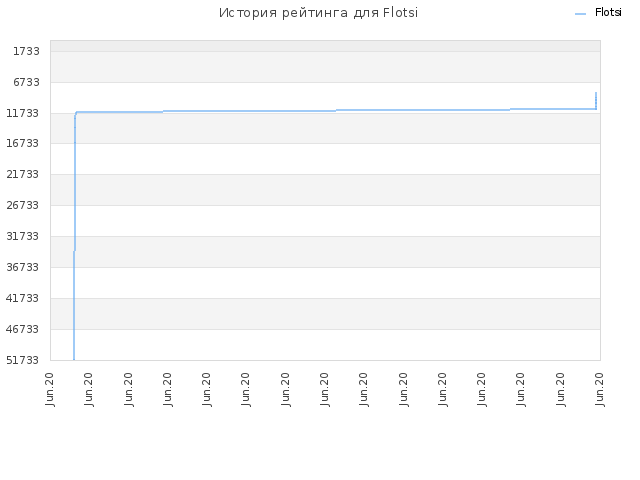Click the blue Flotsi legend line marker
Viewport: 640px width, 480px height.
(580, 14)
